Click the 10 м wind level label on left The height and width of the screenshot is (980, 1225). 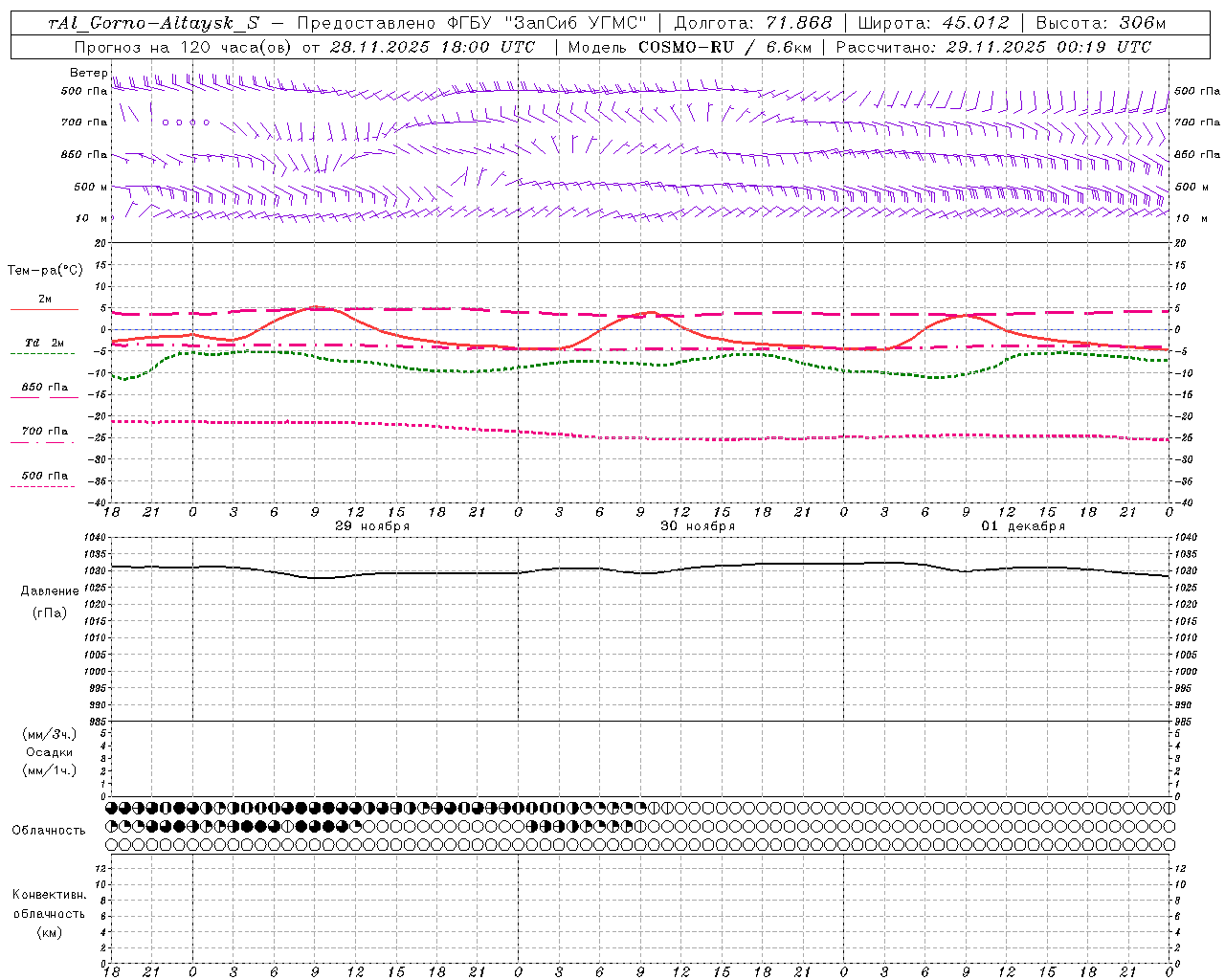[93, 219]
